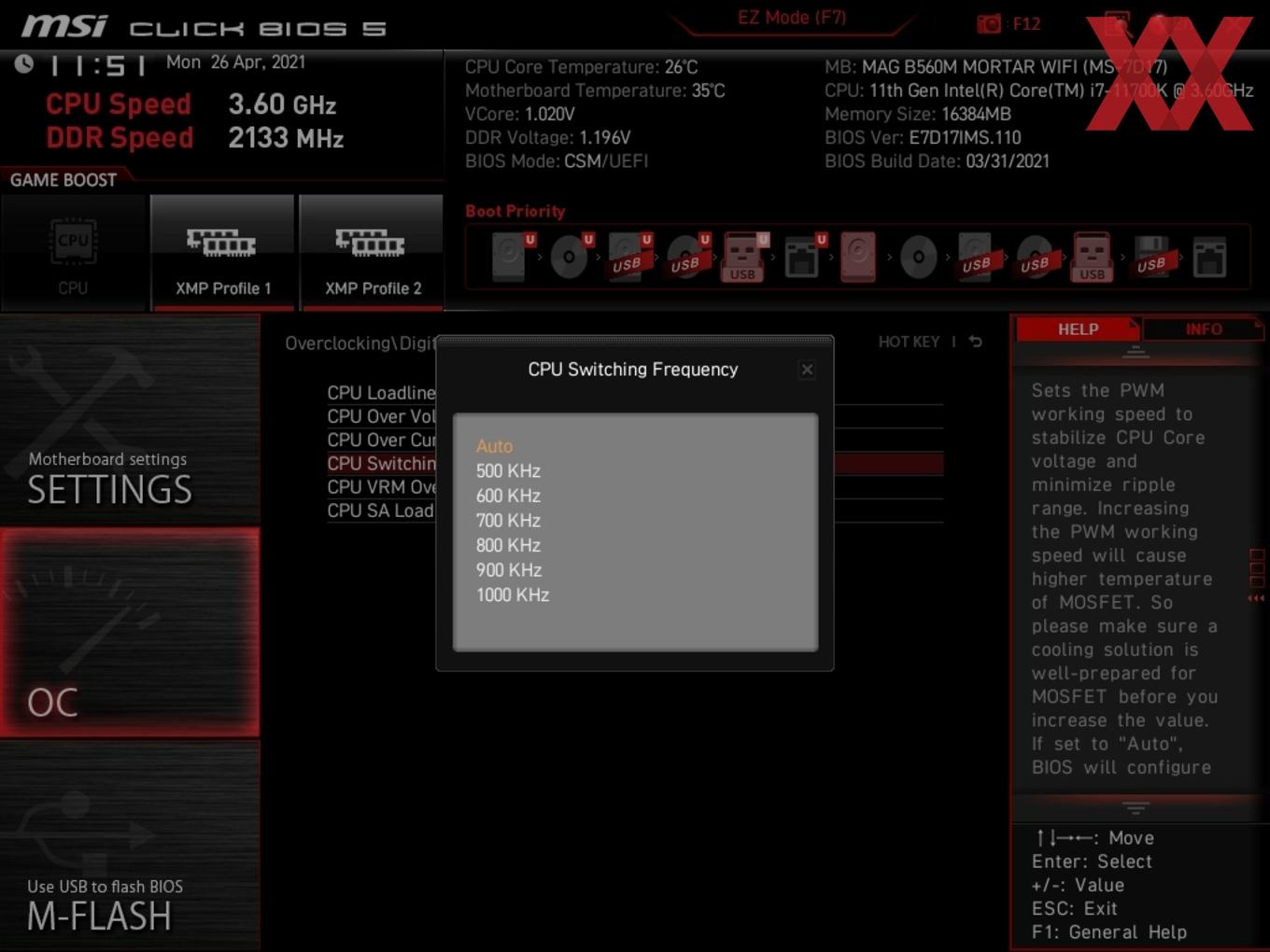Open M-FLASH to flash BIOS from USB

pyautogui.click(x=130, y=847)
